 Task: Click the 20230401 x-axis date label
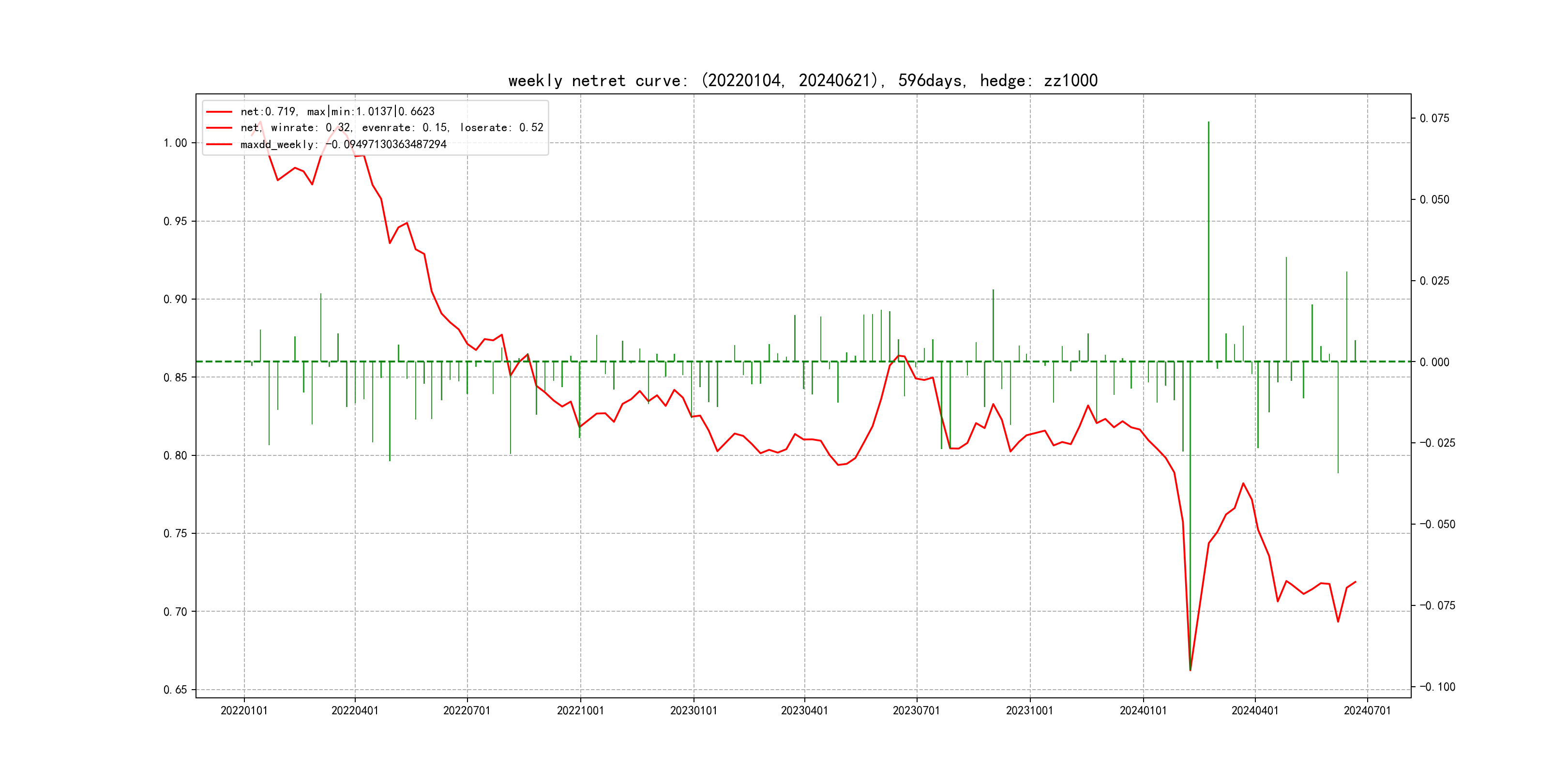pyautogui.click(x=804, y=711)
